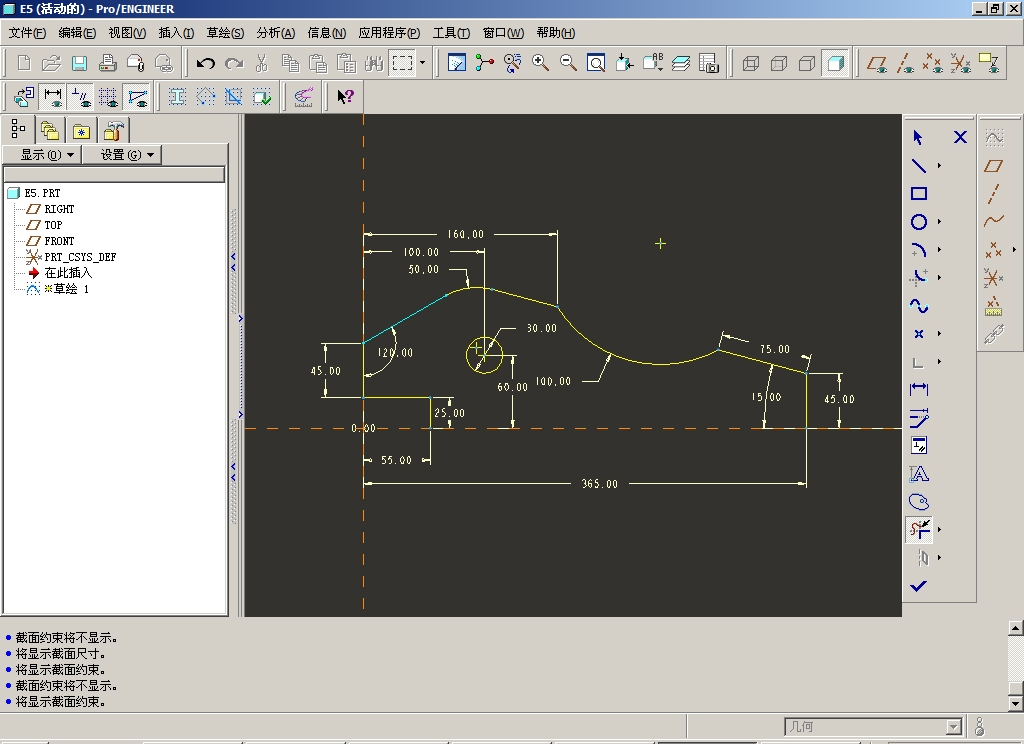This screenshot has height=744, width=1024.
Task: Click the Cut scissors icon
Action: click(x=262, y=63)
